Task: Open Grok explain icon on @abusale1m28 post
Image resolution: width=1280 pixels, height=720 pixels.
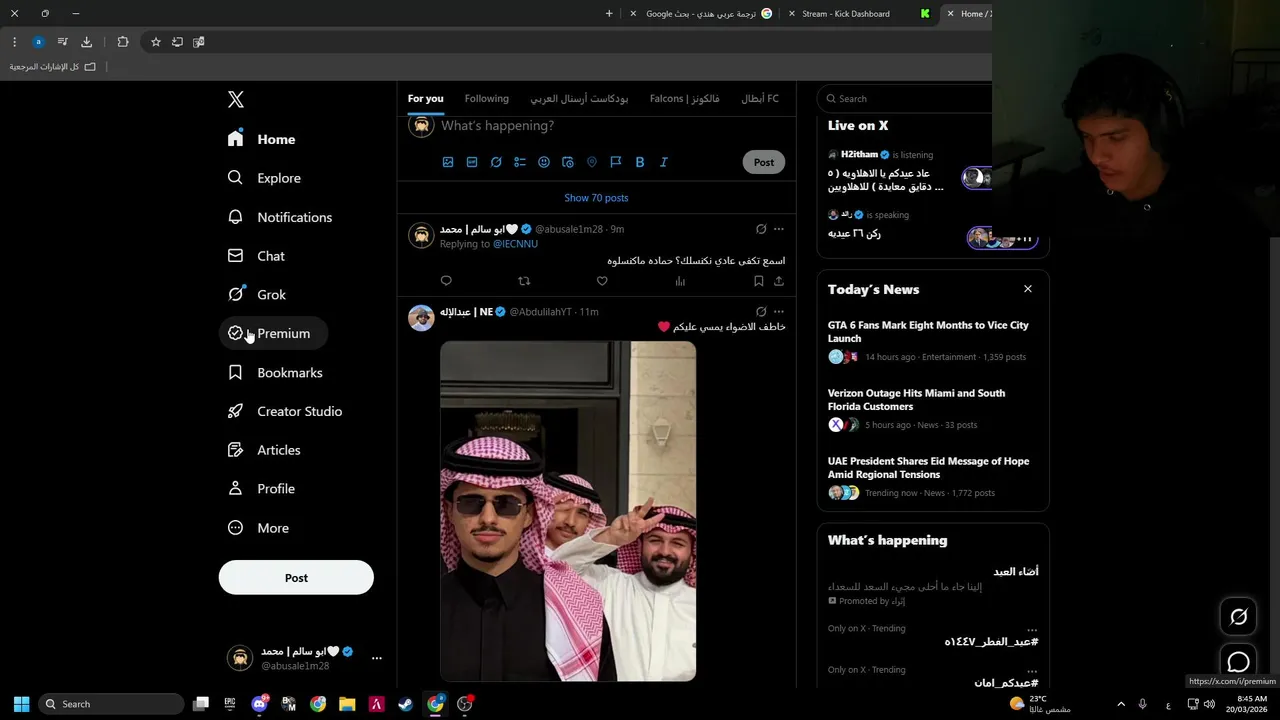Action: 761,229
